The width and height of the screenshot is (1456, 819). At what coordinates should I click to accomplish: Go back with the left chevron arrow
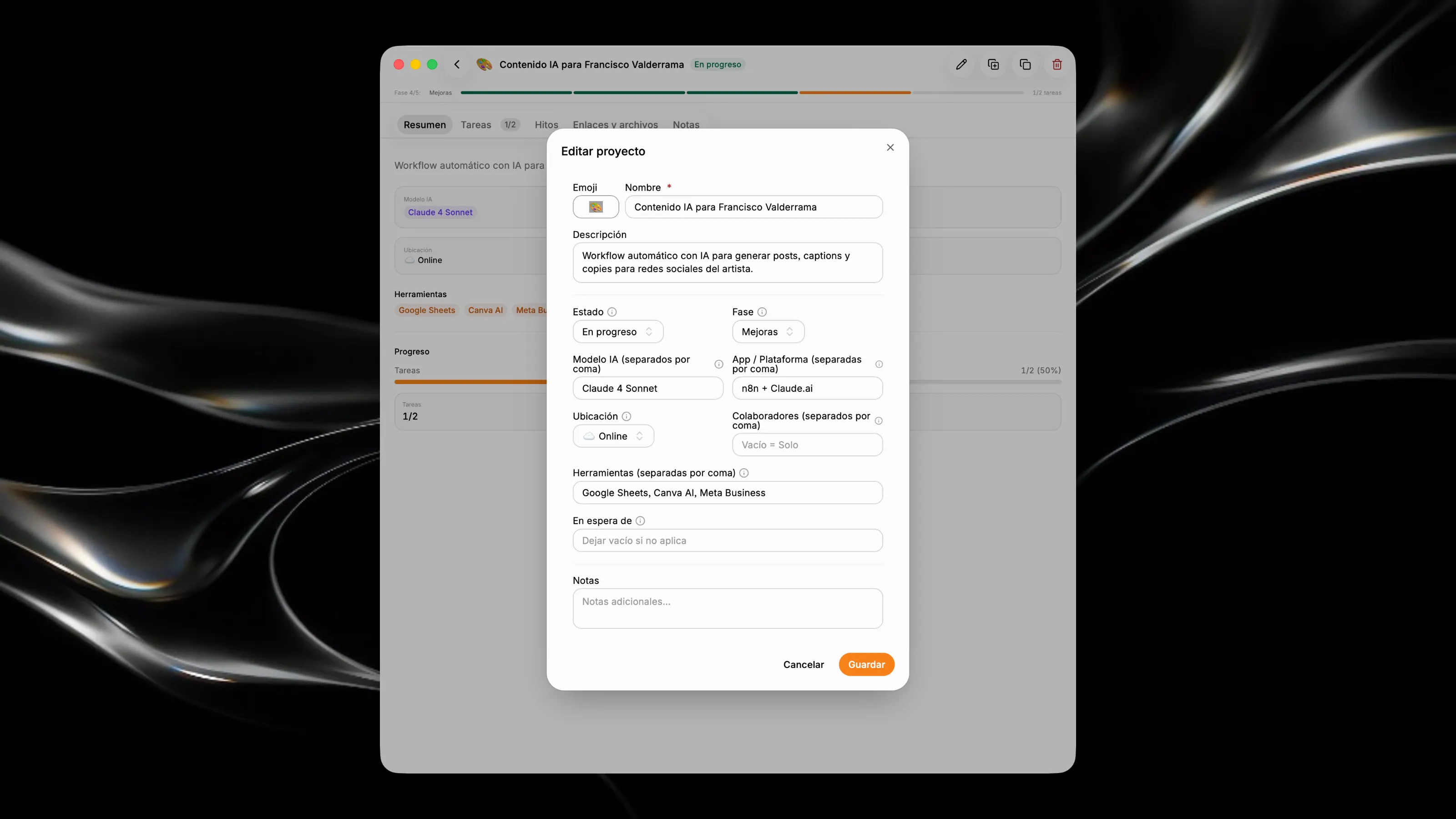[457, 65]
